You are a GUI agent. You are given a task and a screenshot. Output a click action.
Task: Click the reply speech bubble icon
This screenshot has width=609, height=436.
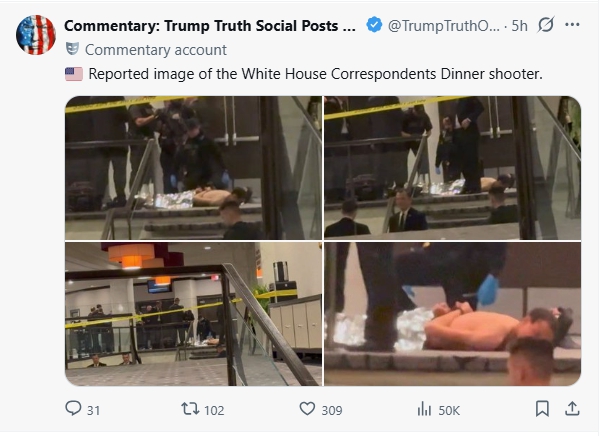coord(73,409)
